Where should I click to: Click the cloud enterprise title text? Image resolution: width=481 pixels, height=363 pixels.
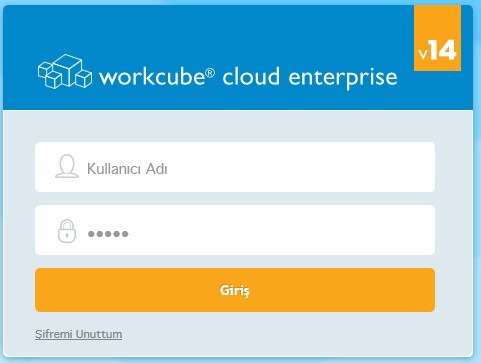(x=310, y=78)
